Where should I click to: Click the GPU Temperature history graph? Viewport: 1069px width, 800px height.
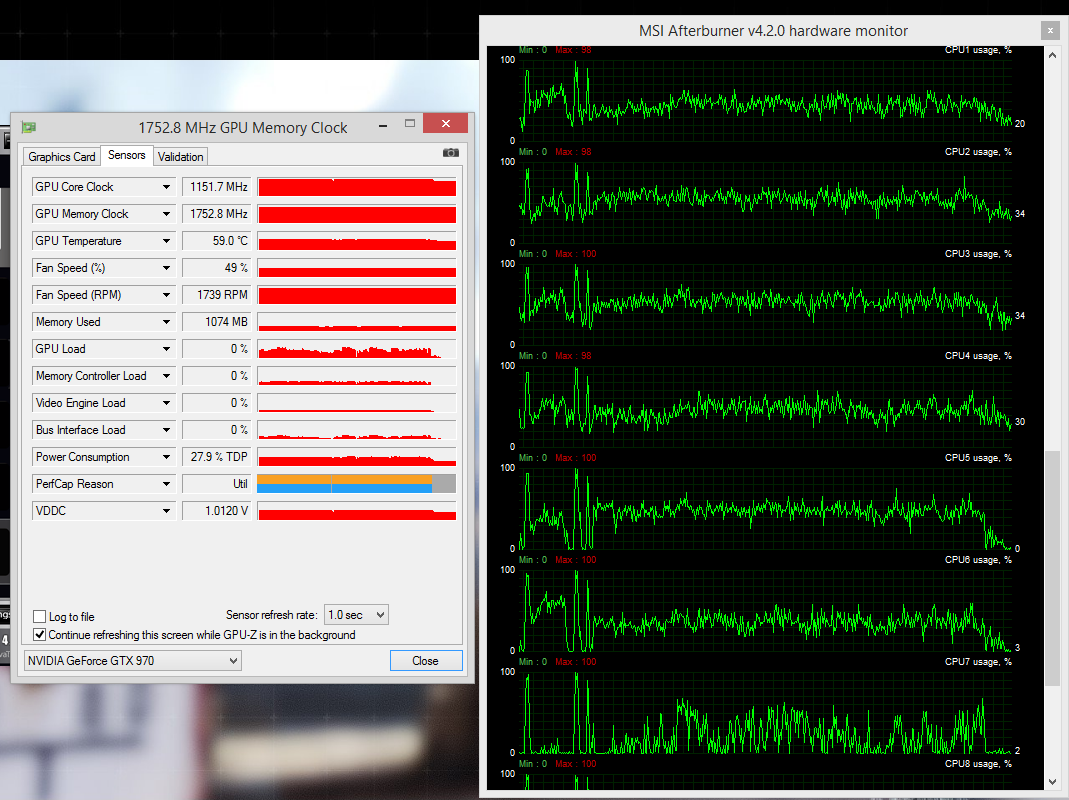[x=357, y=241]
